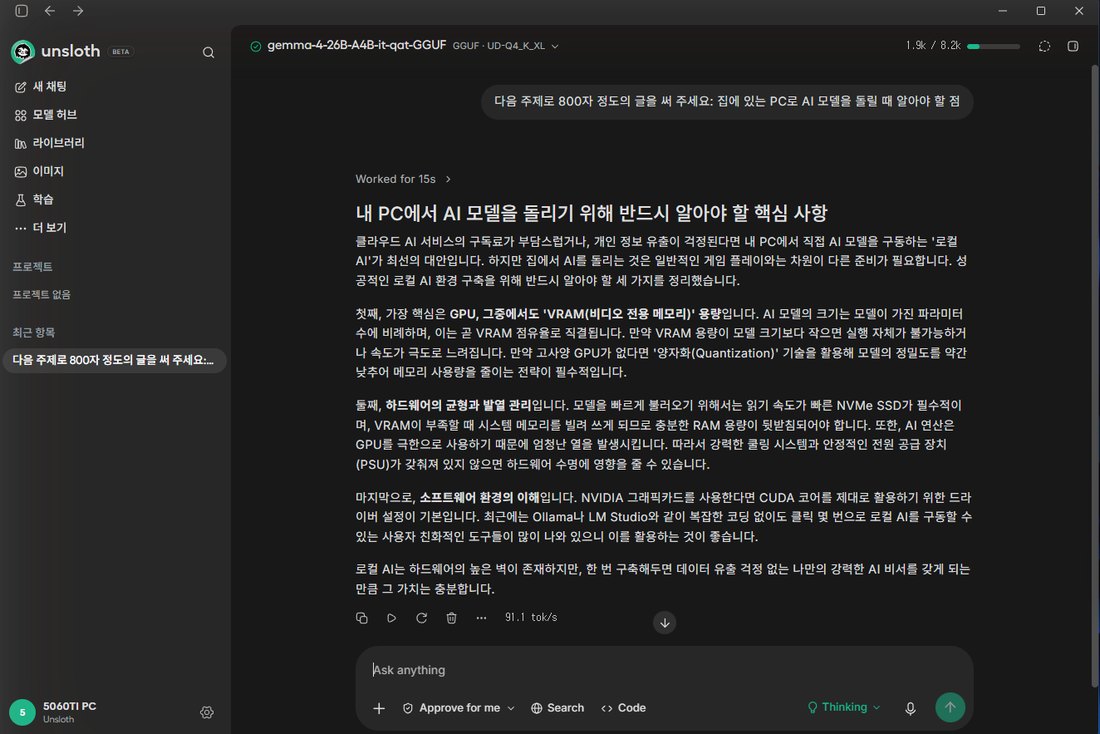Open recent chat '다음 주제로 800자 정도의 글을 써 주세요'
This screenshot has height=734, width=1100.
114,360
